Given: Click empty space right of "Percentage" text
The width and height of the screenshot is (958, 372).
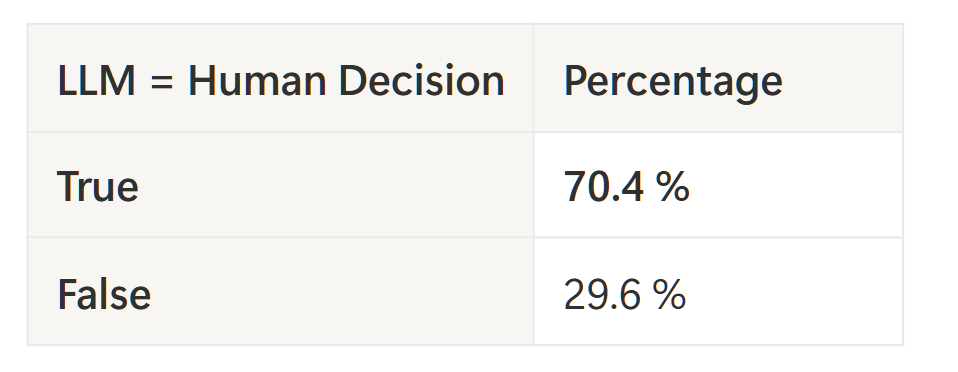Looking at the screenshot, I should (842, 78).
